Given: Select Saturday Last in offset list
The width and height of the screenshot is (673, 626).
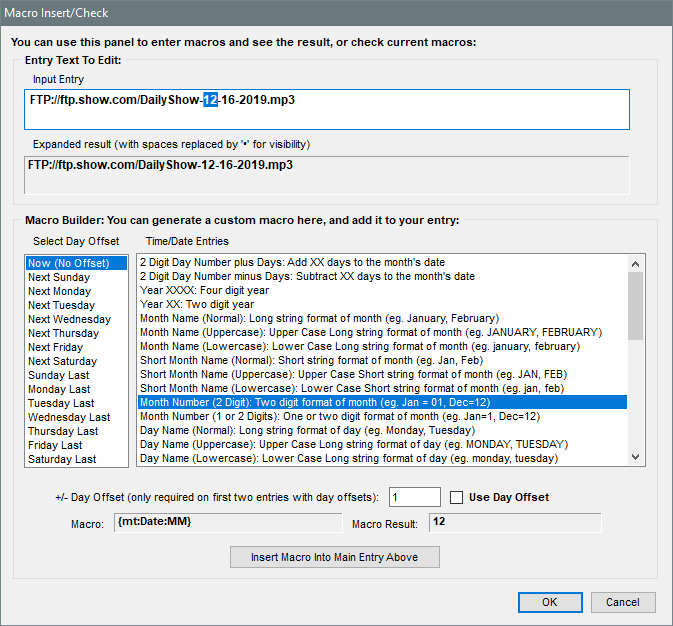Looking at the screenshot, I should [62, 459].
